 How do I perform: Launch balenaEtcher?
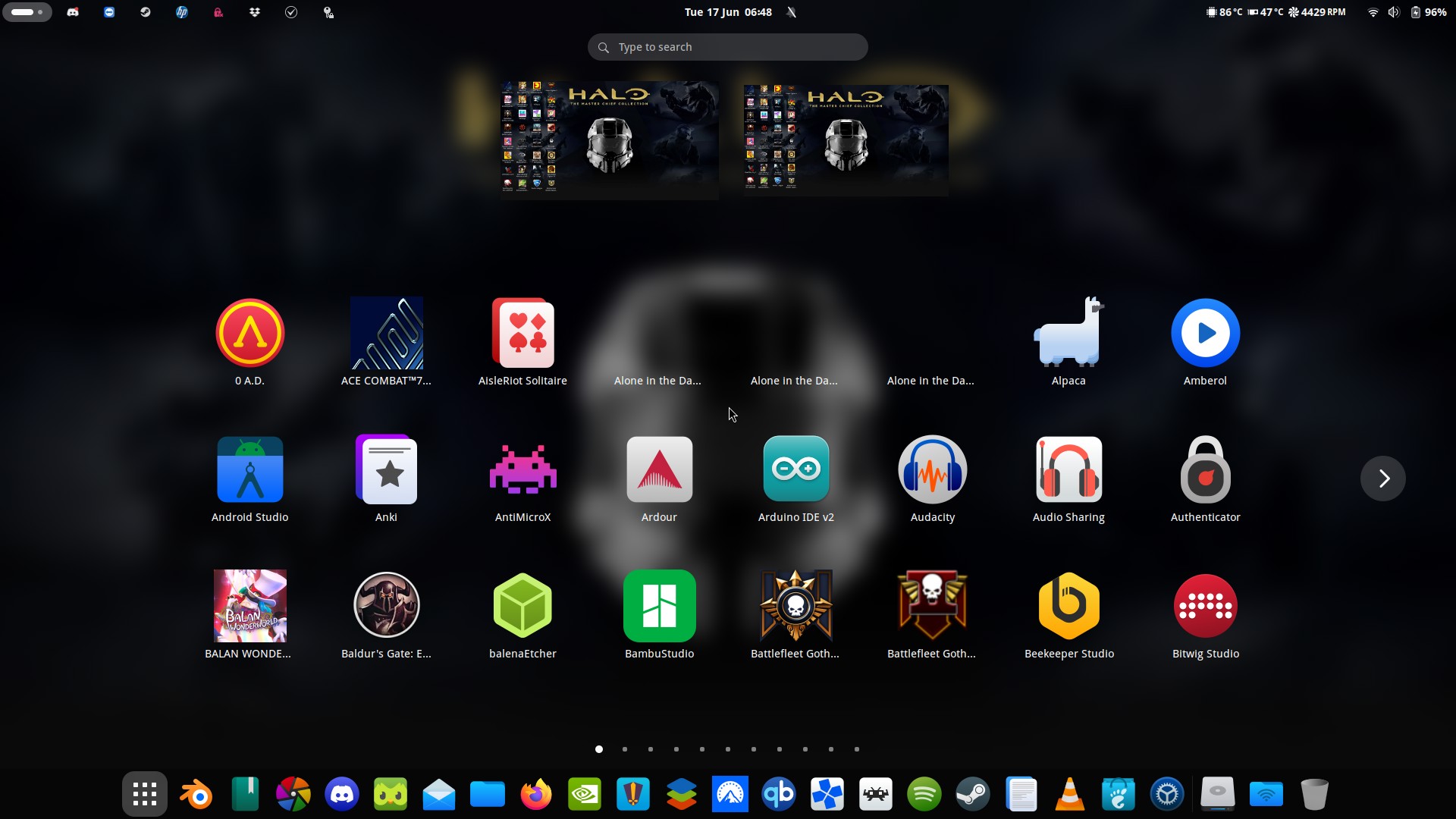pos(522,607)
